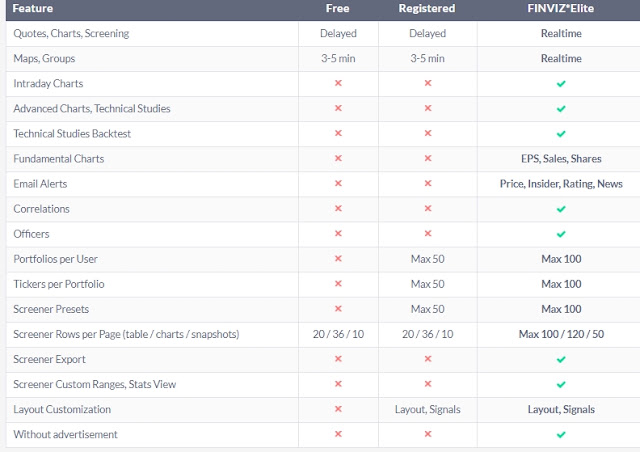Click 'Realtime' in the Maps, Groups row

point(561,58)
